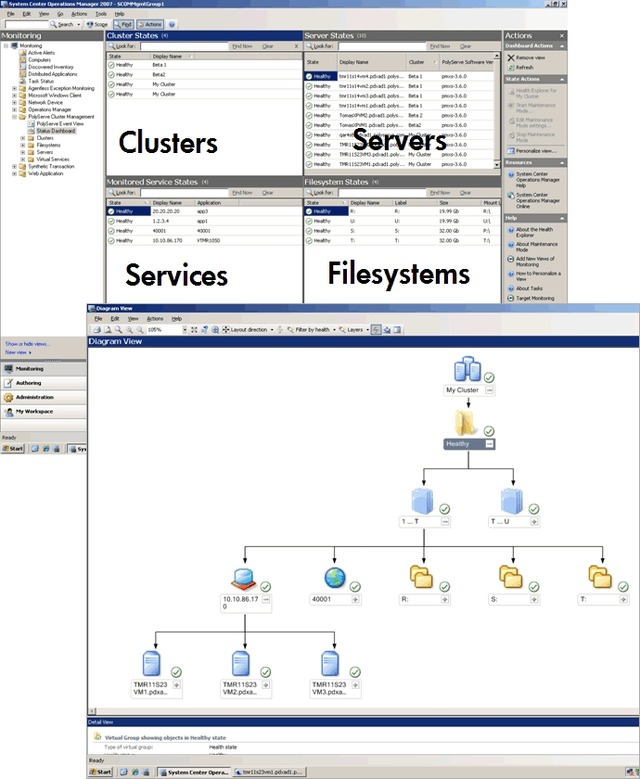640x779 pixels.
Task: Click the blue help icon in main toolbar
Action: point(172,24)
